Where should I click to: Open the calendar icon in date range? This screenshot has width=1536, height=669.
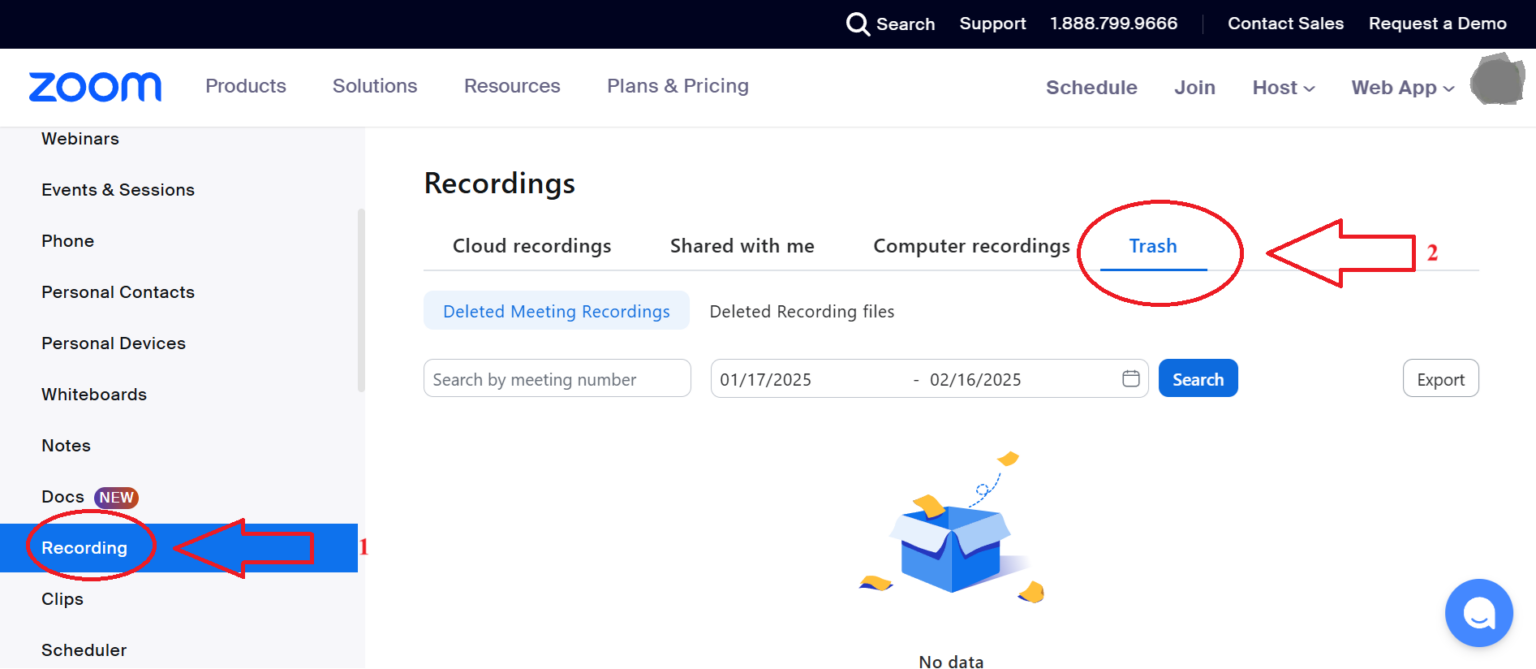[x=1131, y=378]
